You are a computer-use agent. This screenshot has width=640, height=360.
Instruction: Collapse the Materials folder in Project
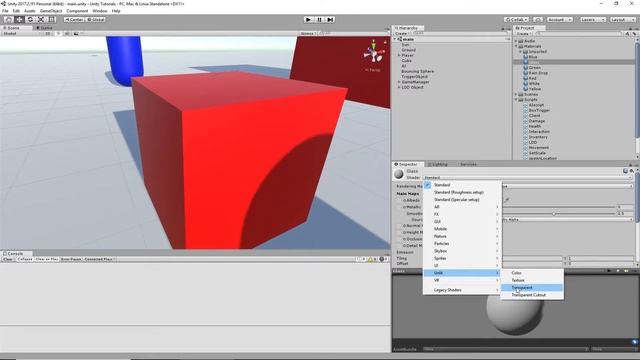516,46
